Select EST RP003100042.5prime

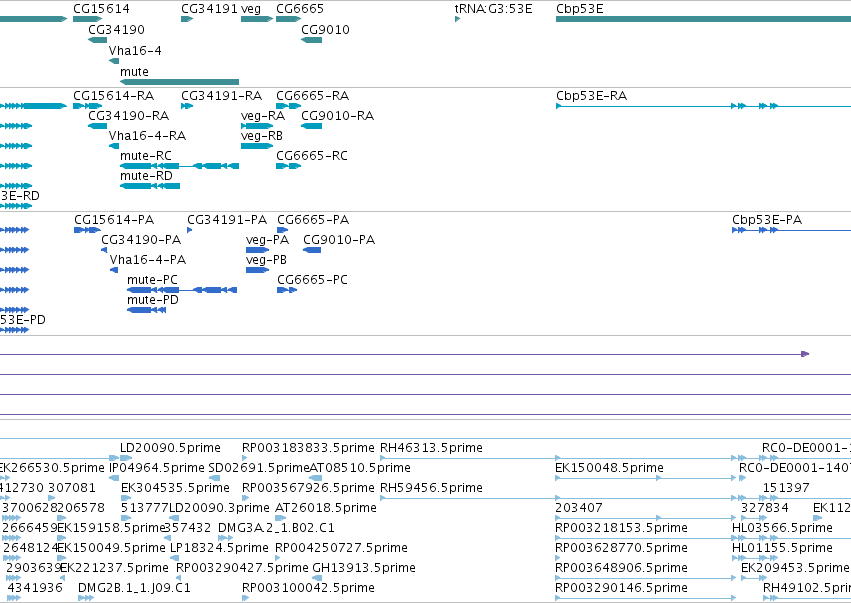click(308, 588)
